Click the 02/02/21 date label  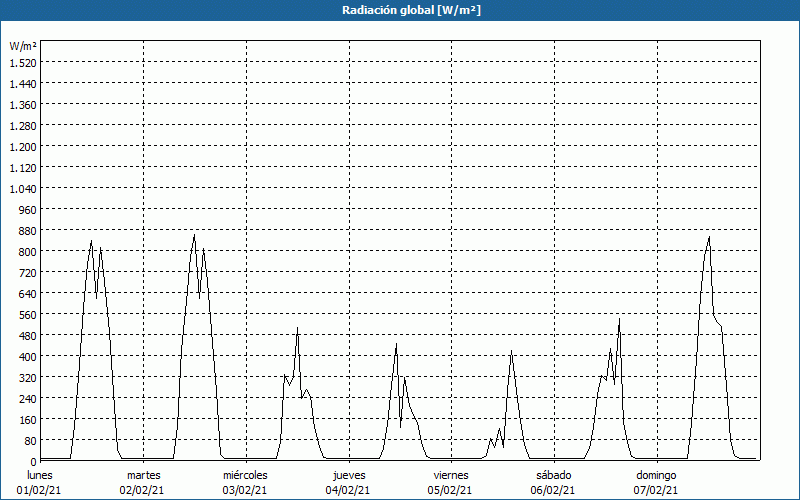pos(142,490)
